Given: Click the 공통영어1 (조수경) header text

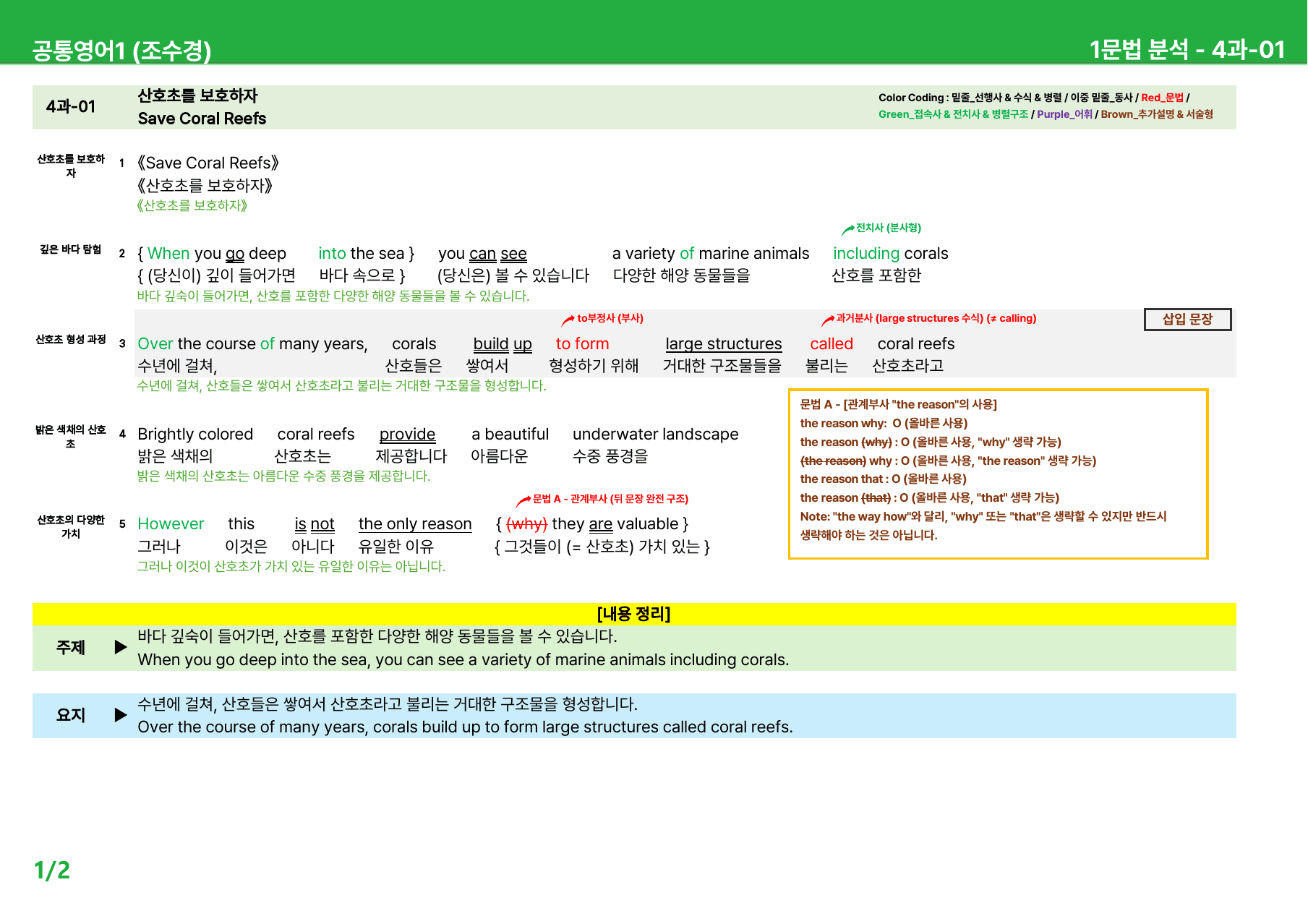Looking at the screenshot, I should click(x=121, y=51).
